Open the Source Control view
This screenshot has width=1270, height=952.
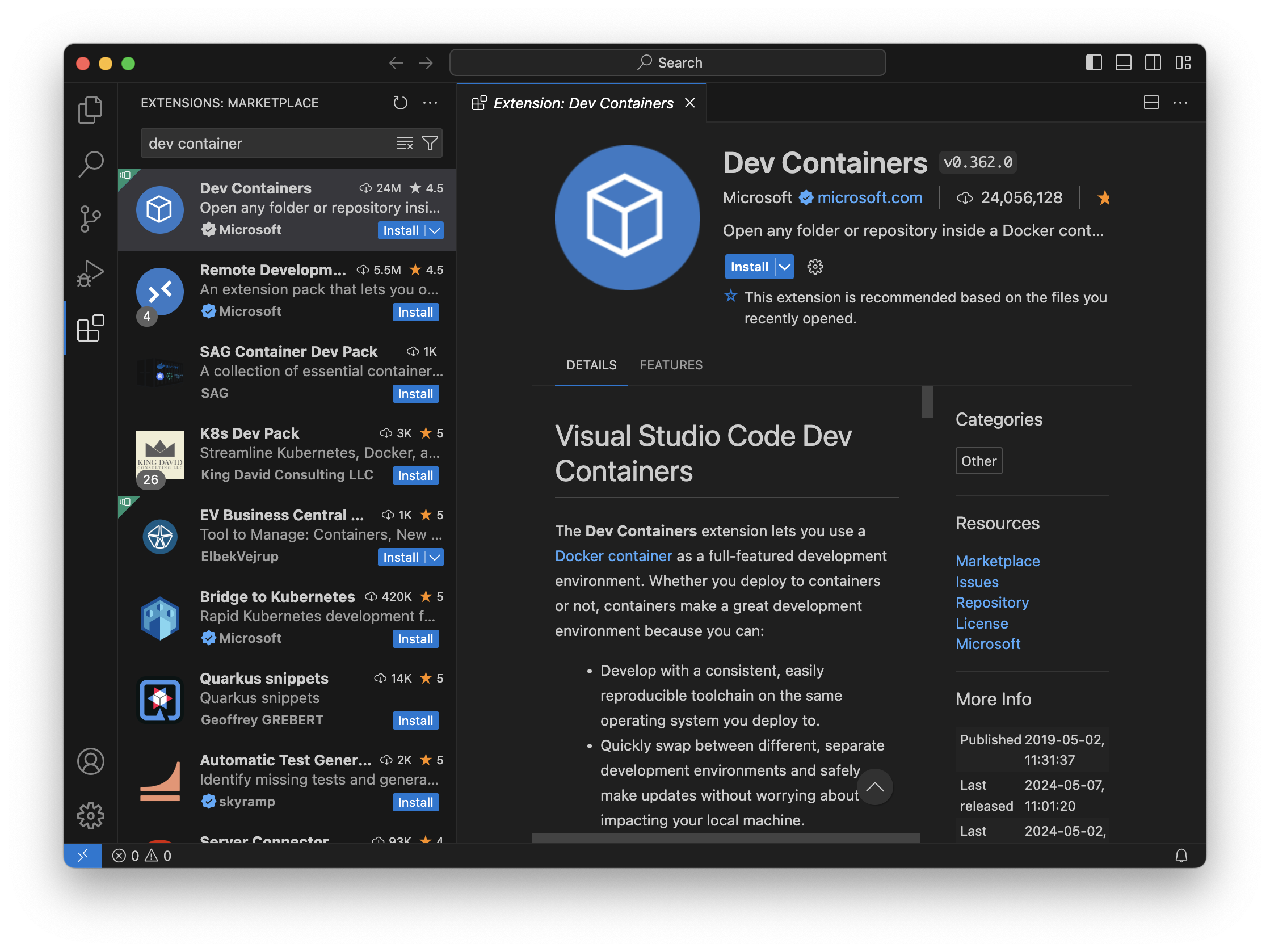click(x=90, y=219)
